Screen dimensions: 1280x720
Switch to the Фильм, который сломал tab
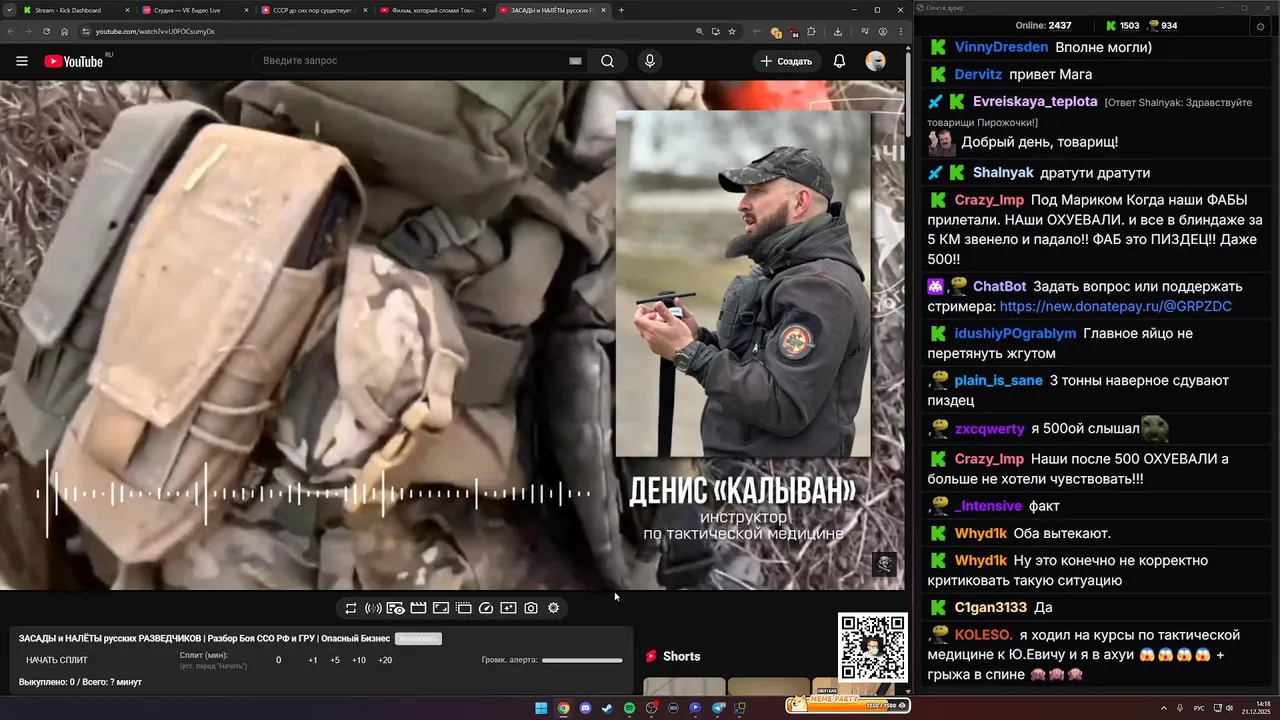point(433,10)
